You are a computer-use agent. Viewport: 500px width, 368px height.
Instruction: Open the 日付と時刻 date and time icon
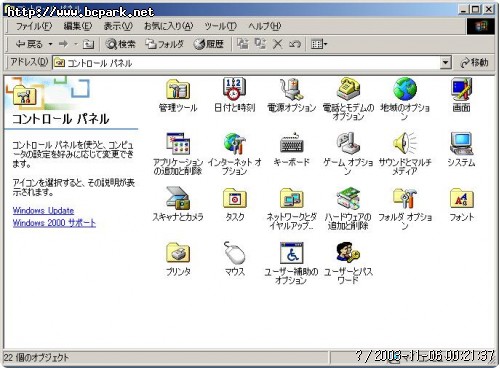234,89
